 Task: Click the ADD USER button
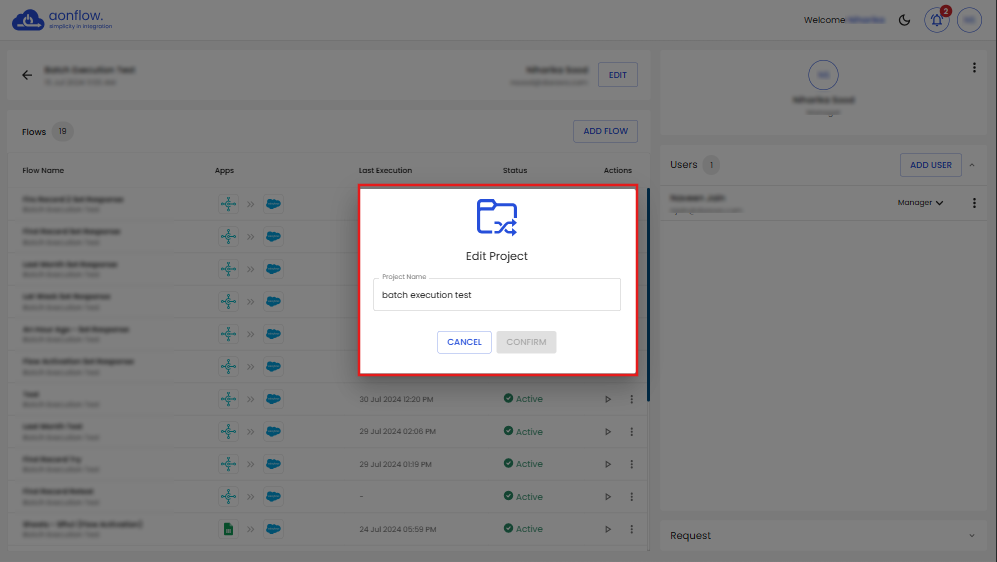(x=930, y=165)
